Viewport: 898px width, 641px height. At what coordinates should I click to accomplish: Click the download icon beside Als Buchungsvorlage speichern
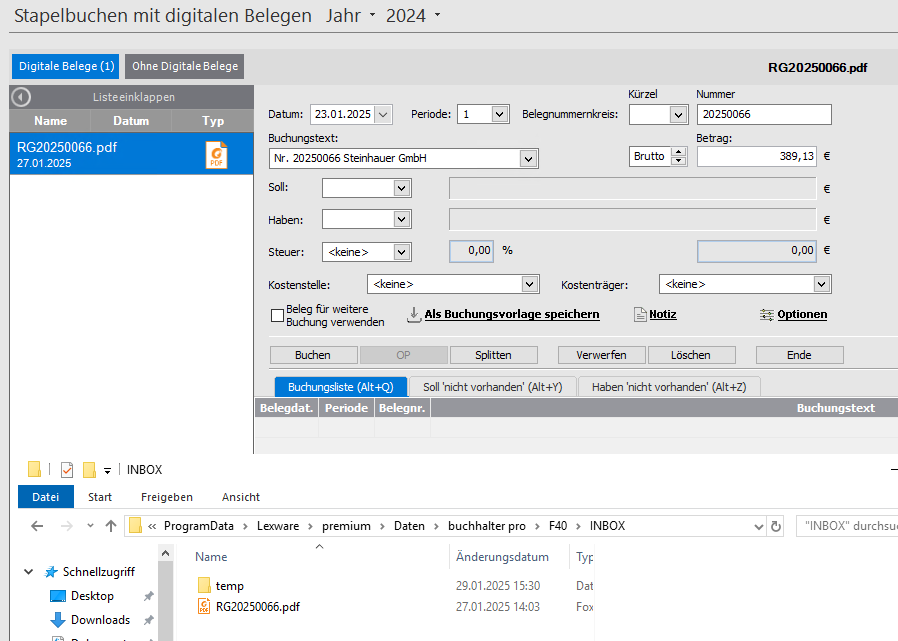tap(413, 314)
